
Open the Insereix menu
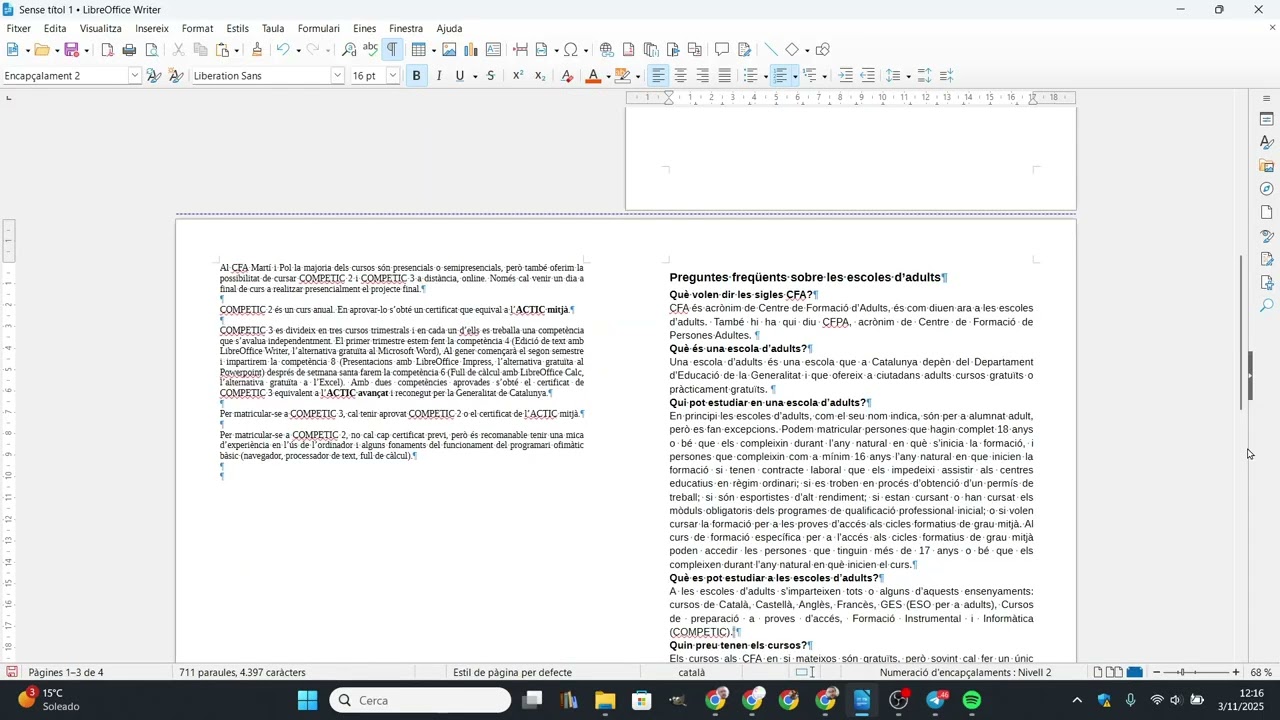coord(152,29)
